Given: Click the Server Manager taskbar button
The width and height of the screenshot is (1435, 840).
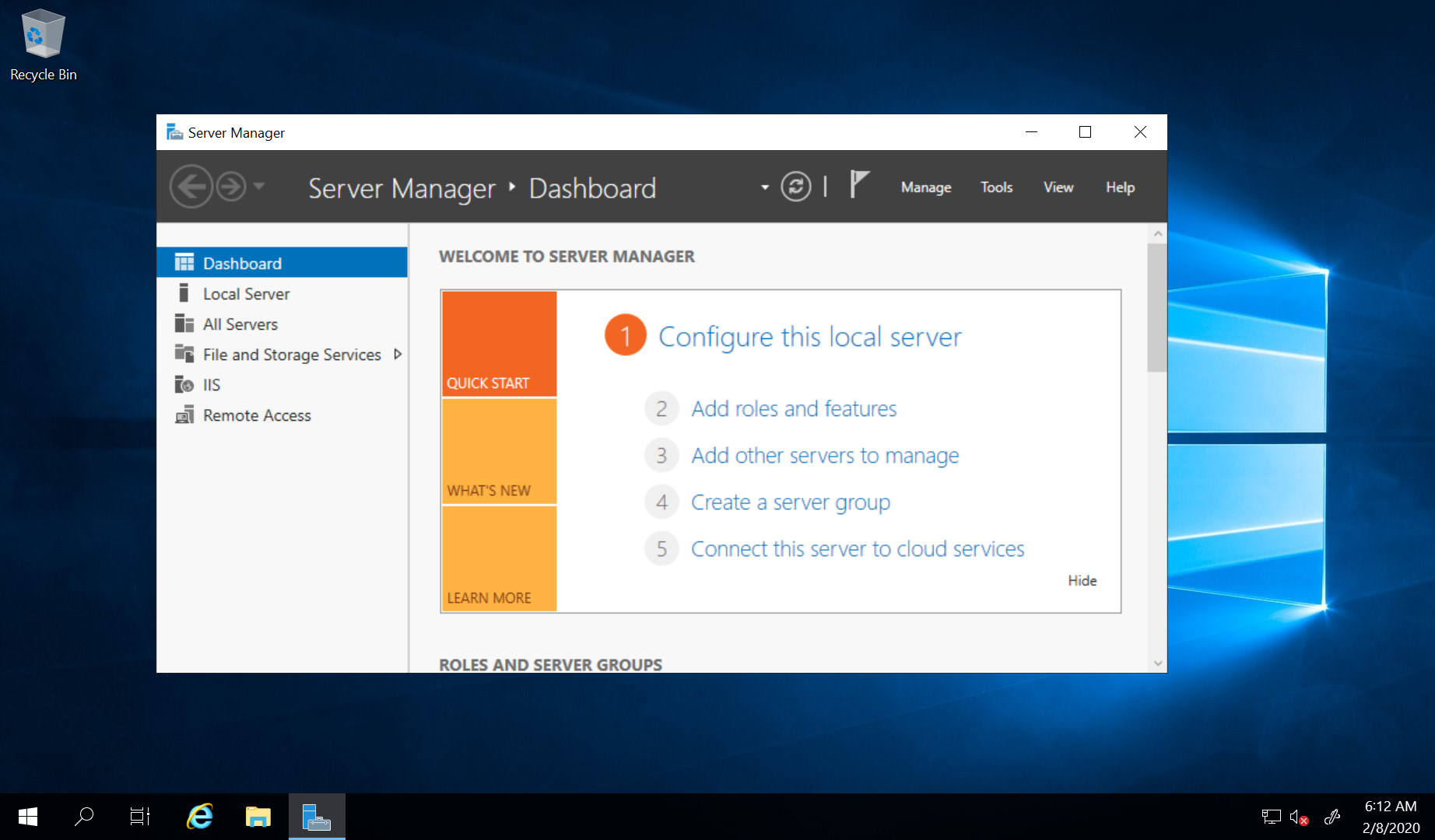Looking at the screenshot, I should 317,816.
